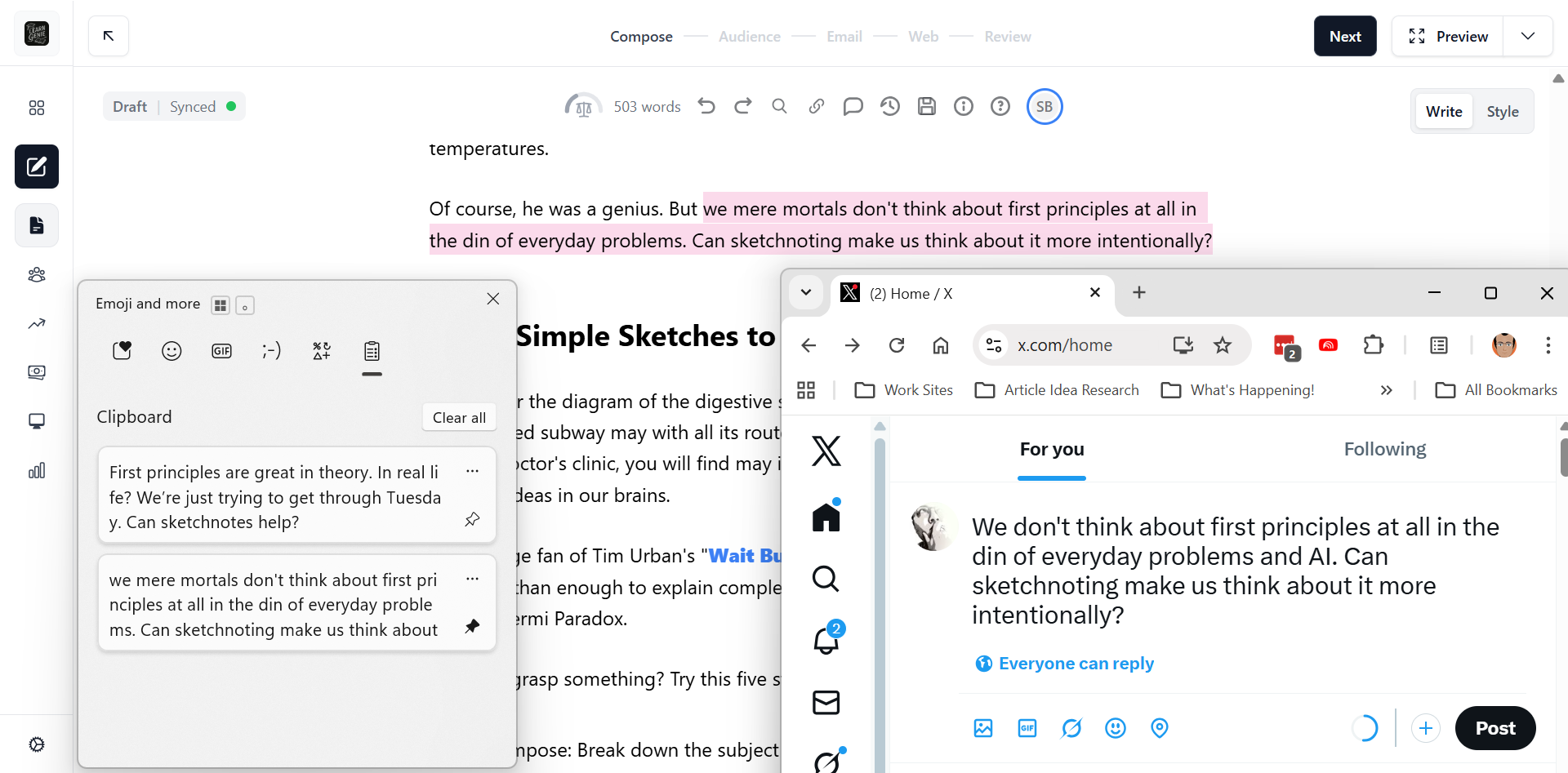Click the save disk icon
The height and width of the screenshot is (773, 1568).
tap(927, 106)
